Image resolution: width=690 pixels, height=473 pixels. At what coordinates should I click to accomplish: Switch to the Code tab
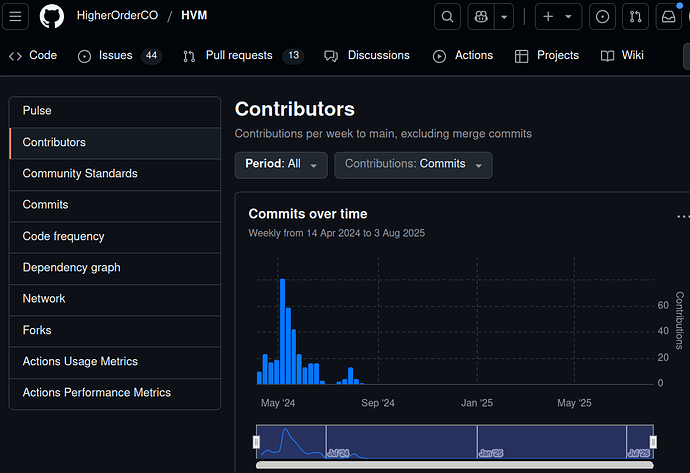(x=33, y=55)
